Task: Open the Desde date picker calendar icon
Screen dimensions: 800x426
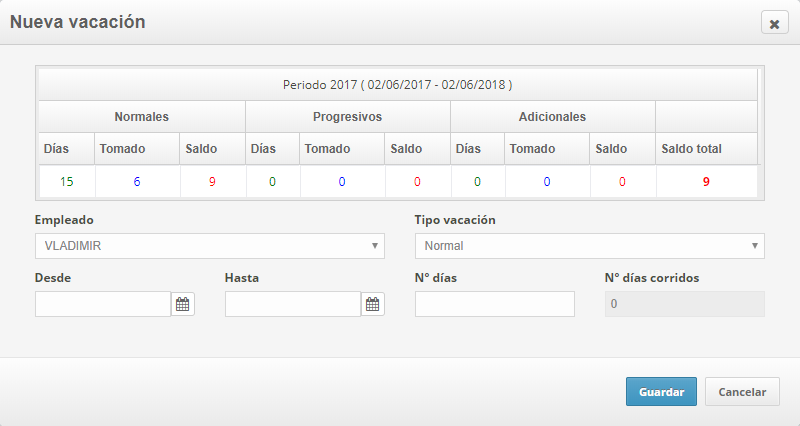Action: (x=183, y=304)
